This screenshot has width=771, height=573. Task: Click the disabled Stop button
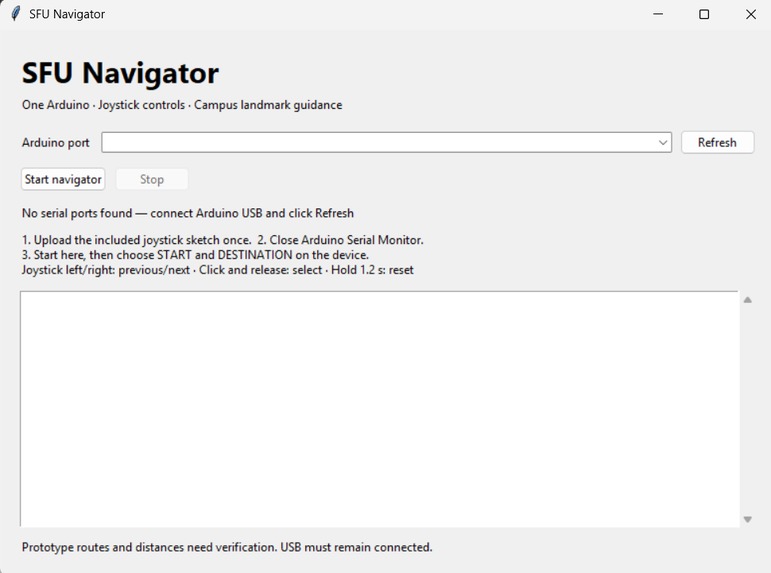152,179
